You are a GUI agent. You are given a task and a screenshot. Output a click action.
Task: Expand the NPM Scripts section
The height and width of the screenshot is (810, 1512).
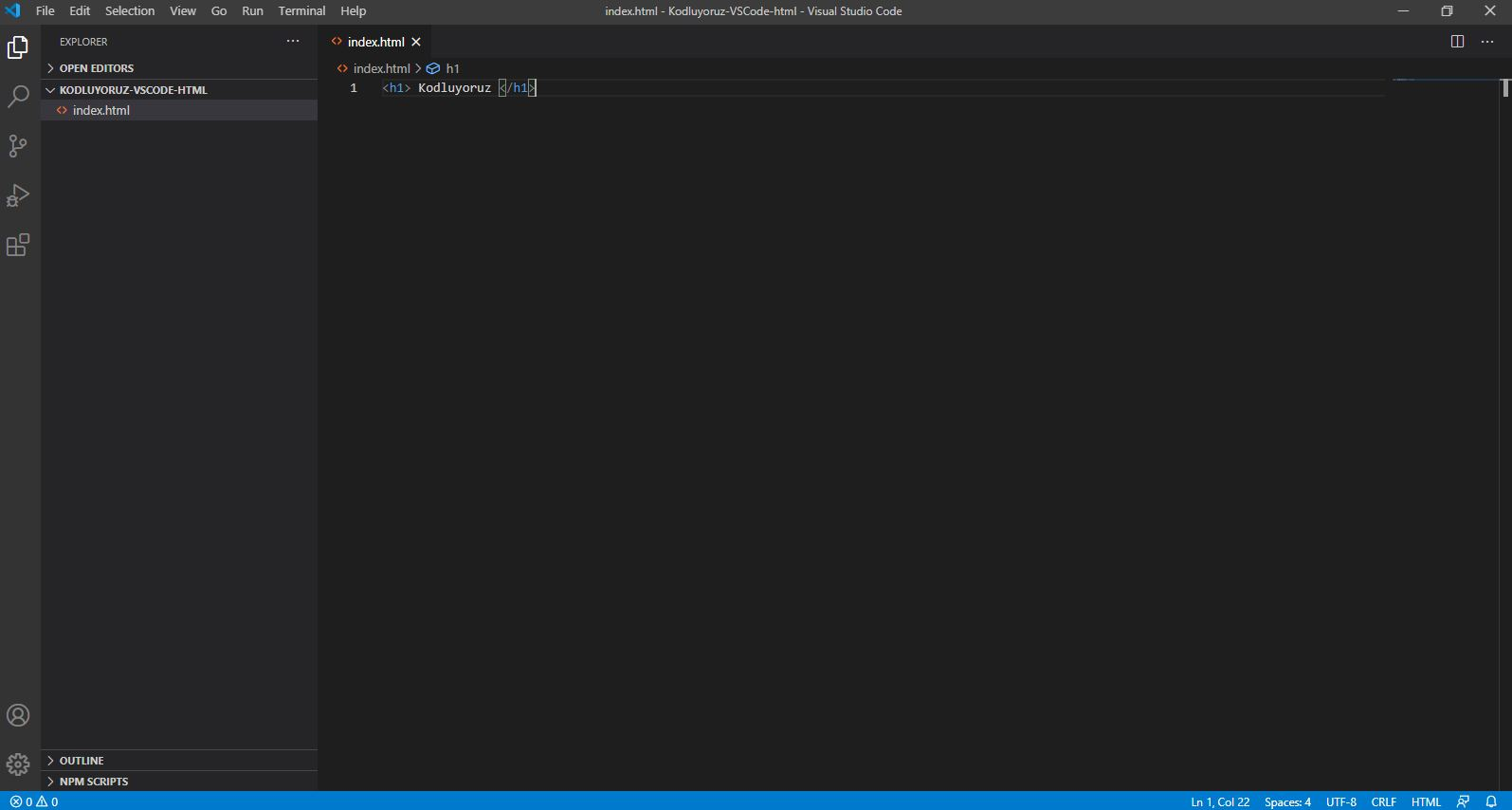click(93, 782)
